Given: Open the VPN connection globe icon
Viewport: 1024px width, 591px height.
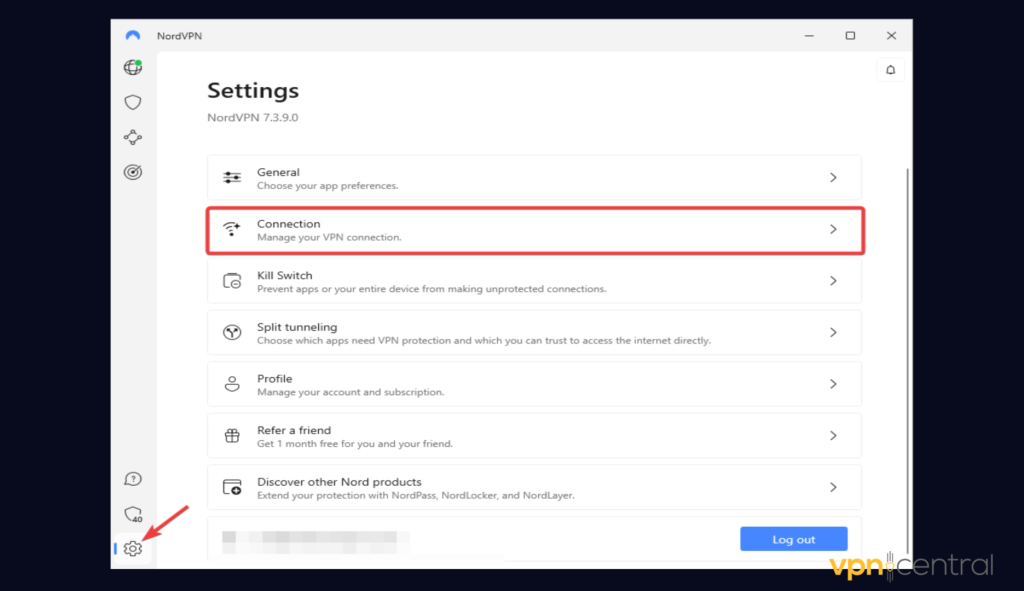Looking at the screenshot, I should pos(132,67).
